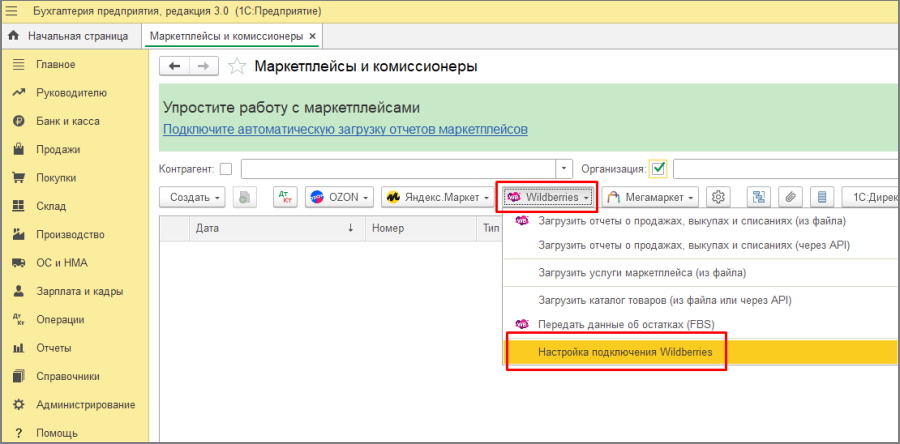Switch to Начальная страница tab
Screen dimensions: 900x444
[69, 36]
